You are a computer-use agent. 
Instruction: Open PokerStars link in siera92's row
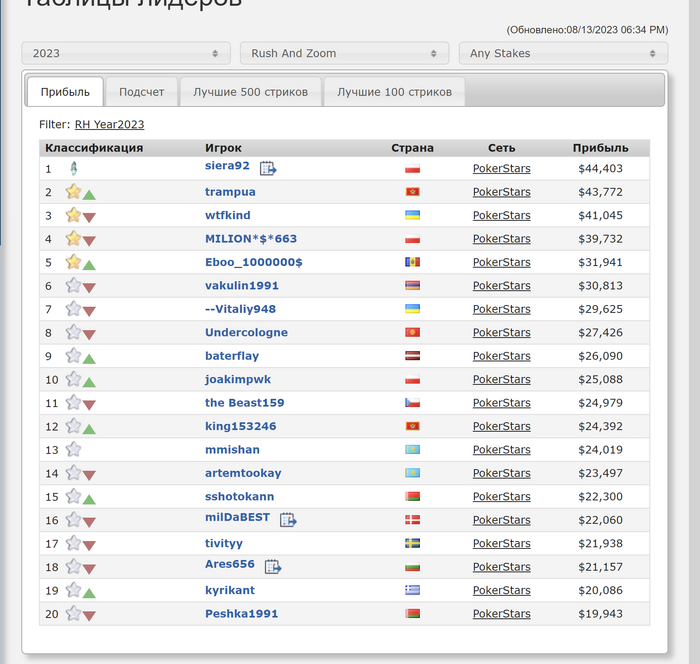tap(502, 168)
